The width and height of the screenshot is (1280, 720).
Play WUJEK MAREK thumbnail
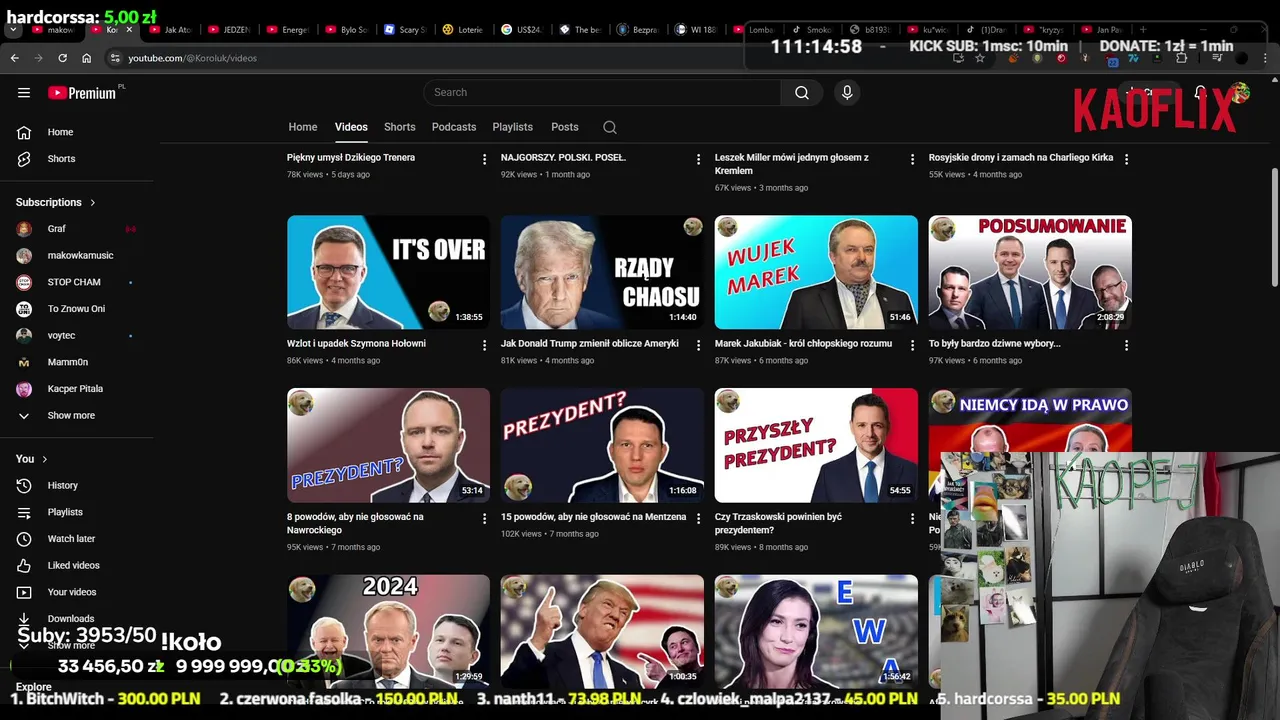click(x=816, y=272)
